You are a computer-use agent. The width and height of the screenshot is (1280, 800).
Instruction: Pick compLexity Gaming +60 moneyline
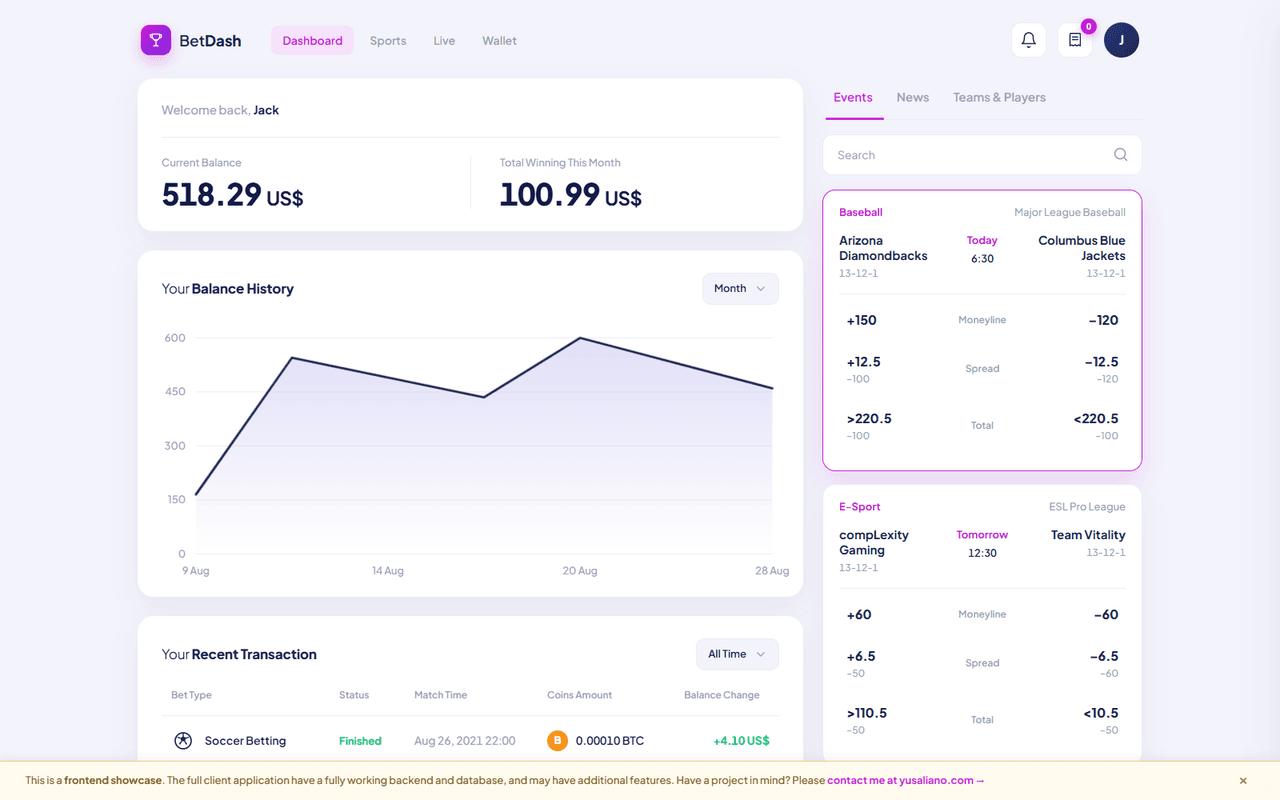coord(859,615)
